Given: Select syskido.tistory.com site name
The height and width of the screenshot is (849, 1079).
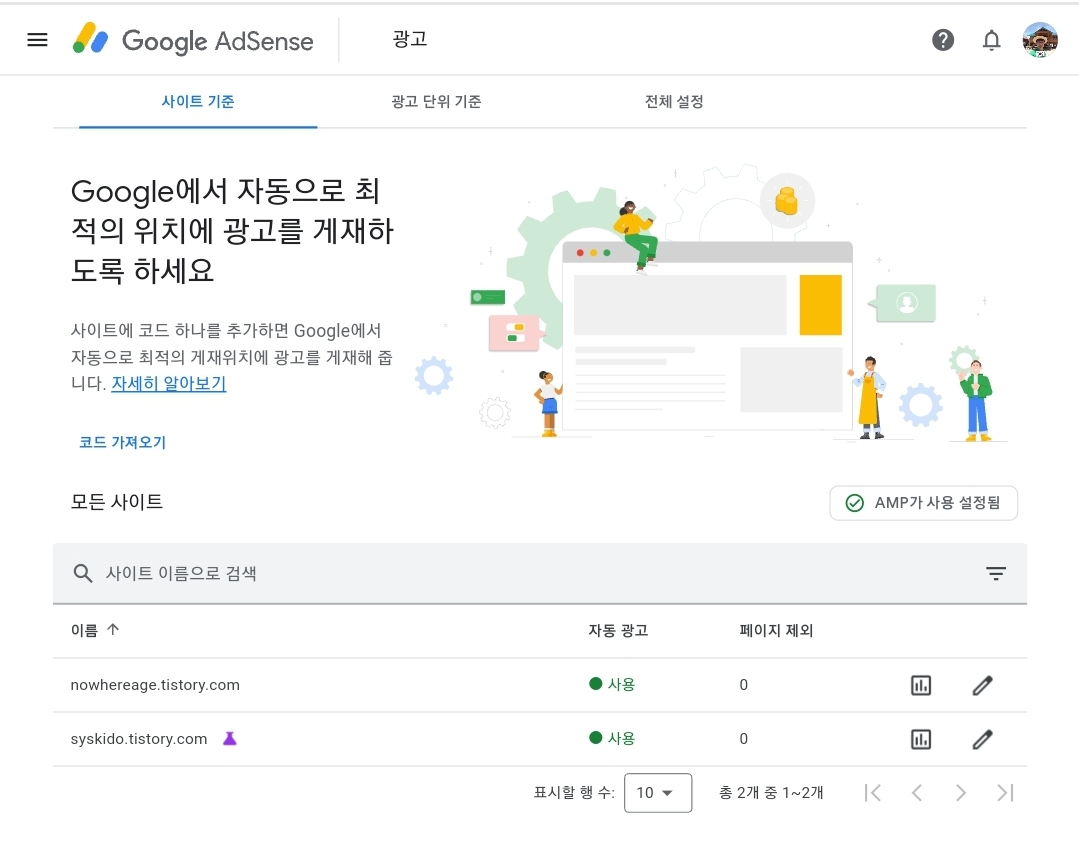Looking at the screenshot, I should click(138, 739).
